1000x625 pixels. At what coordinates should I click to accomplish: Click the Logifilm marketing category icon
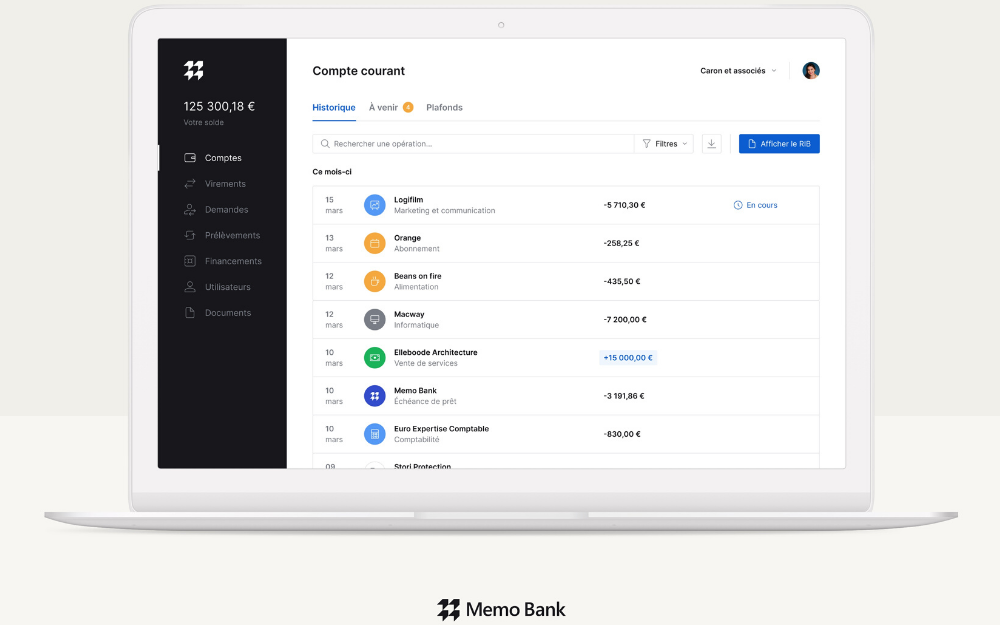(x=374, y=205)
